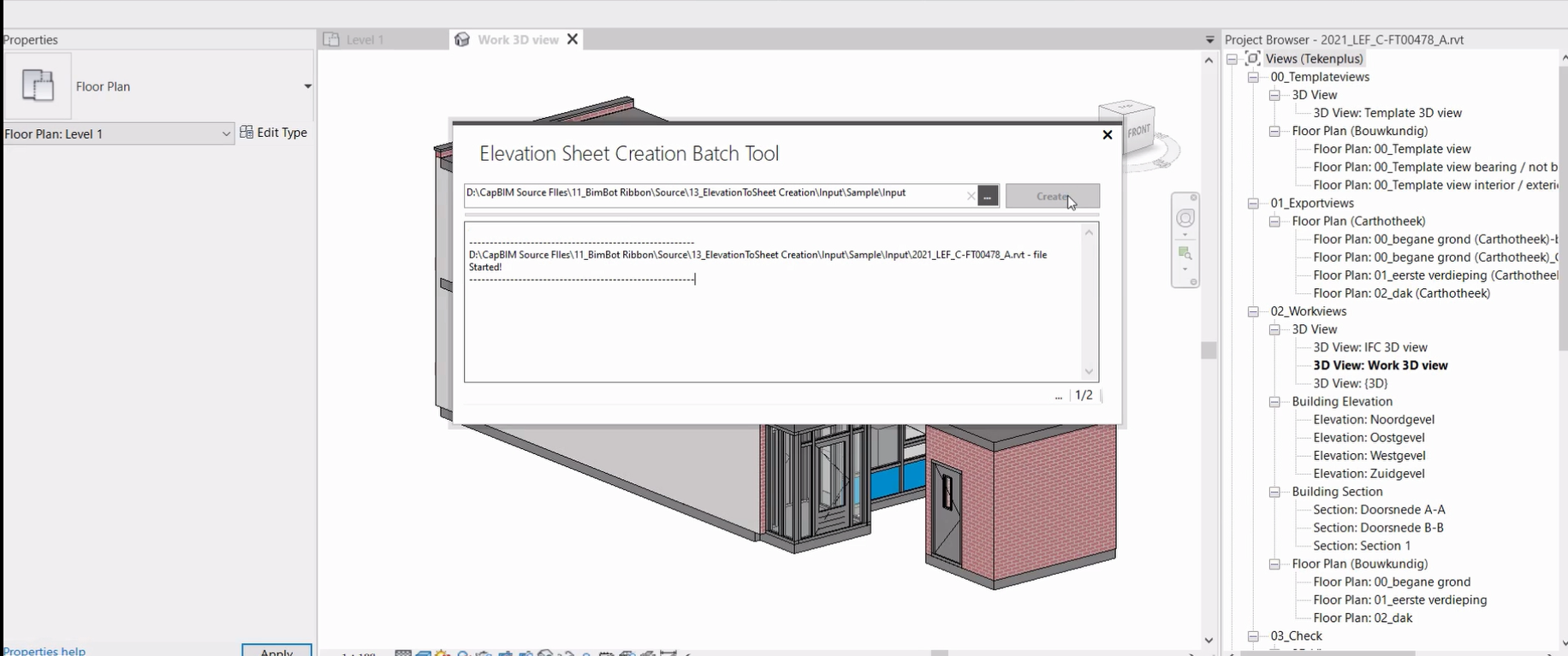Collapse the Building Elevation node
The height and width of the screenshot is (656, 1568).
(x=1274, y=402)
